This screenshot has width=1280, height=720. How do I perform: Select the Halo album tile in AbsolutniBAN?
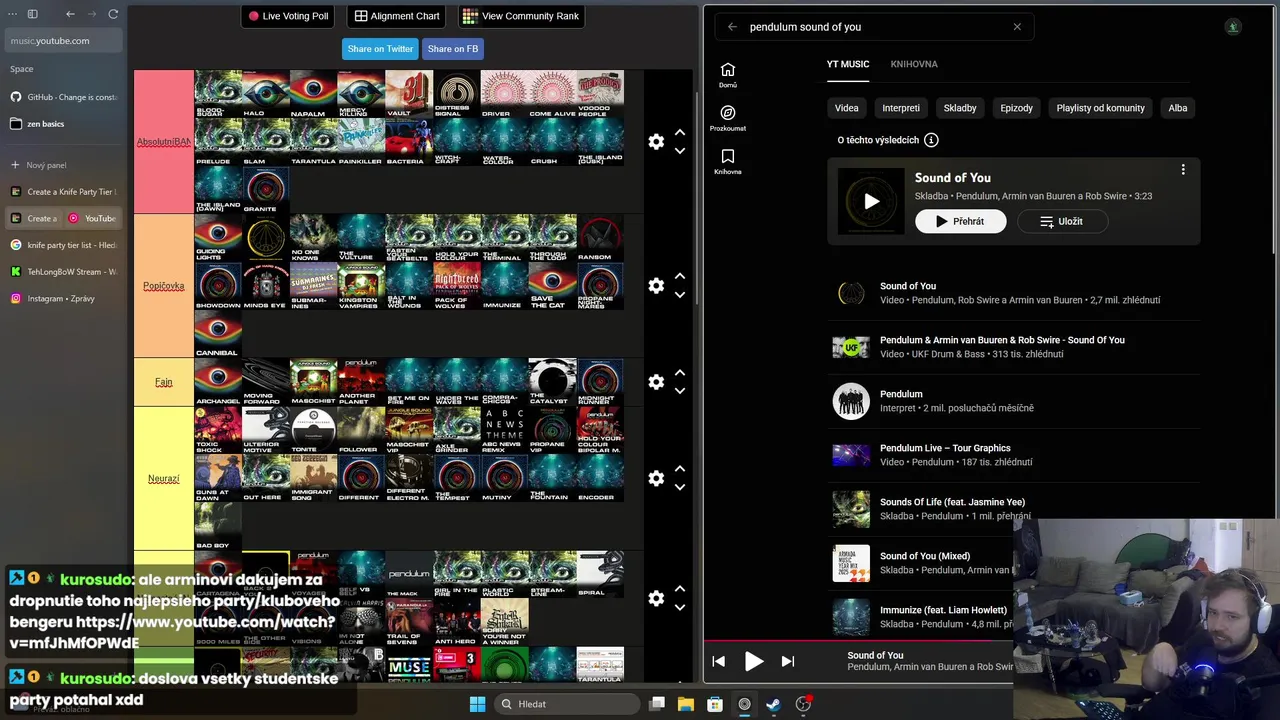point(265,94)
